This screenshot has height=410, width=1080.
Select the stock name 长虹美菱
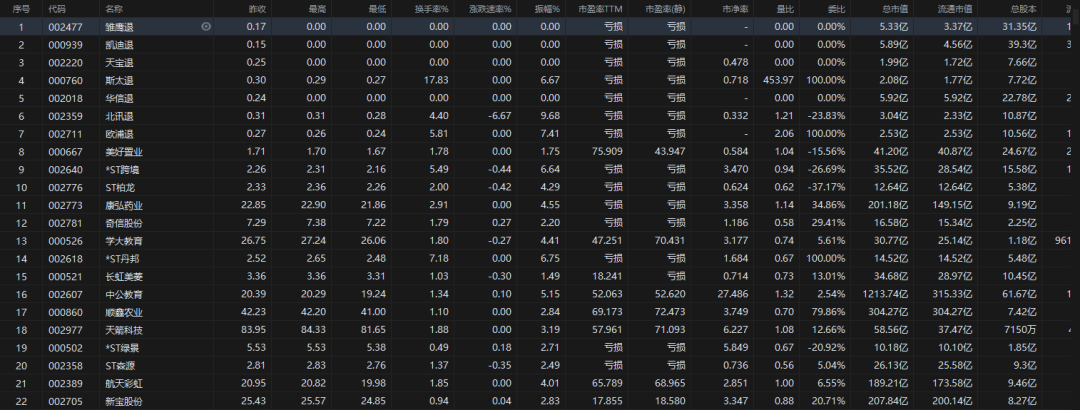point(124,276)
